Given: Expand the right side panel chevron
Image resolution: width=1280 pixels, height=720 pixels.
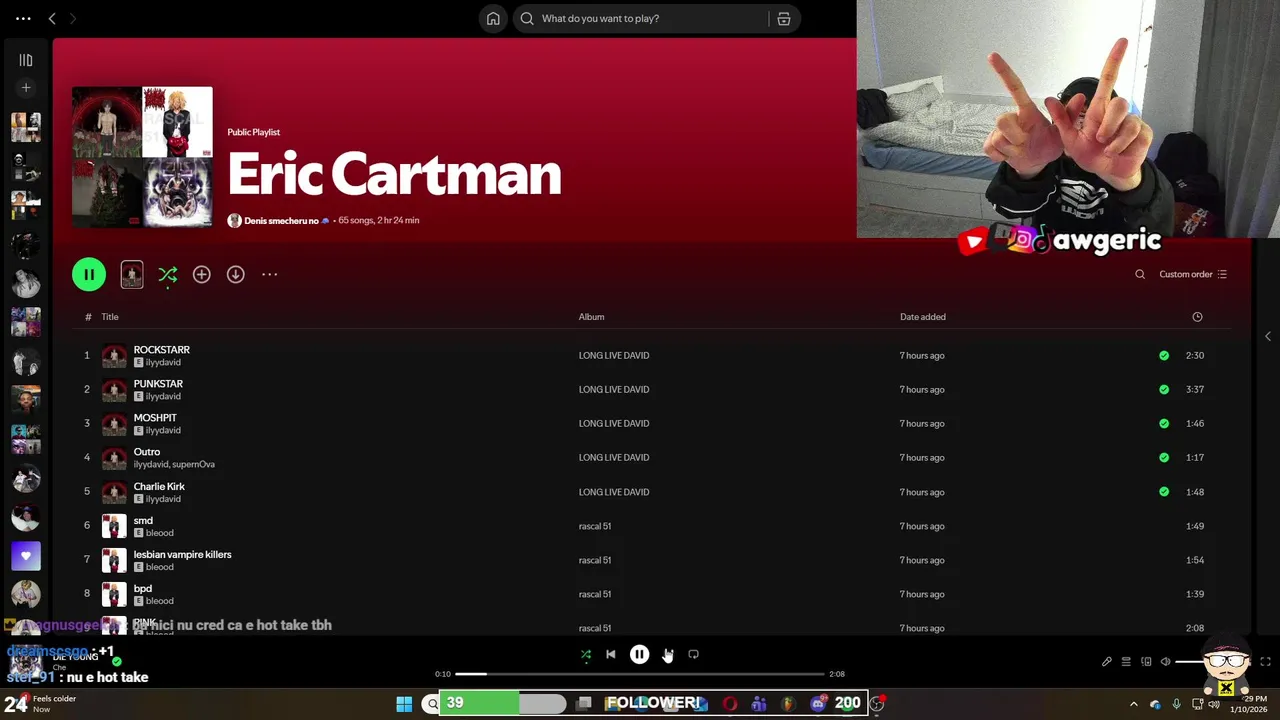Looking at the screenshot, I should pyautogui.click(x=1268, y=336).
